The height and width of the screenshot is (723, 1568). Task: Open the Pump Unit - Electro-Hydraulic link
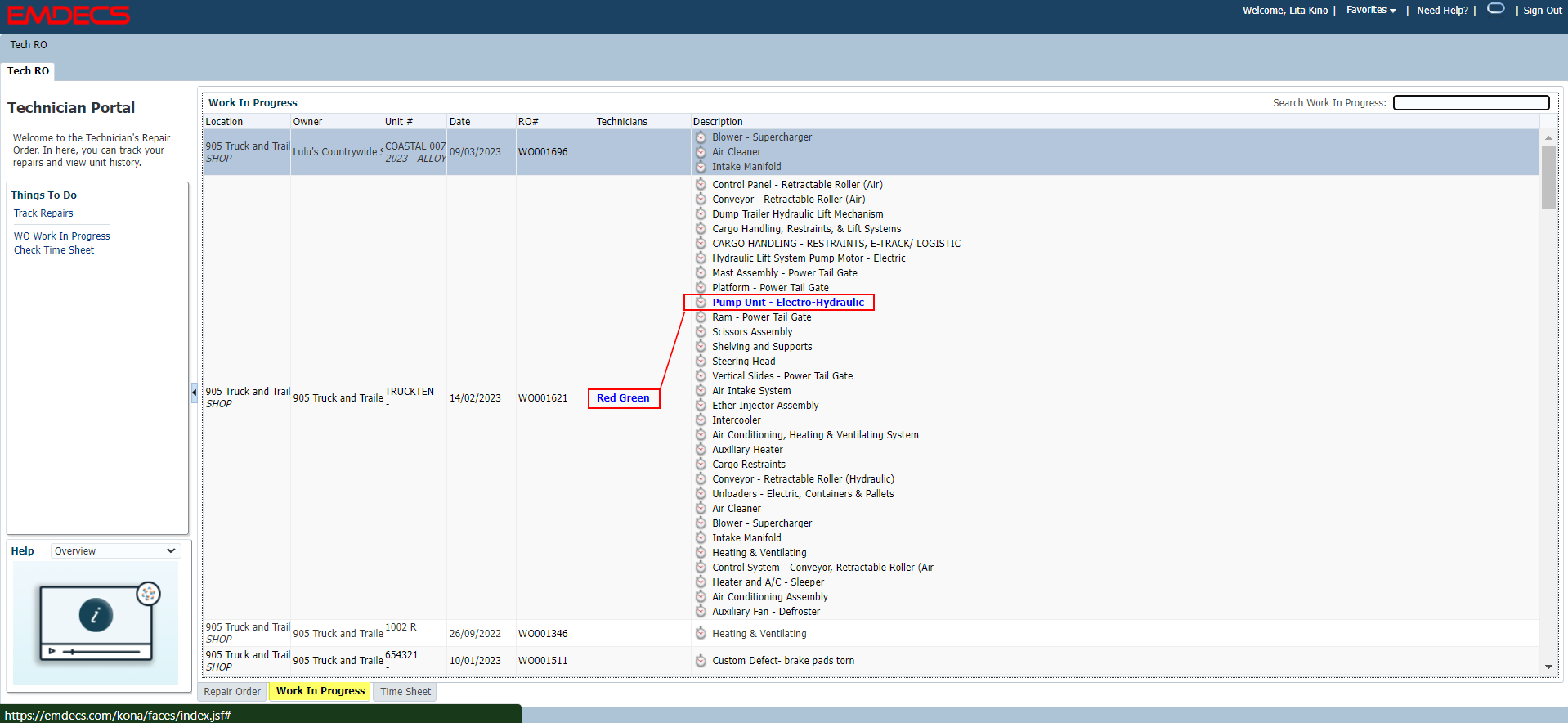point(788,303)
